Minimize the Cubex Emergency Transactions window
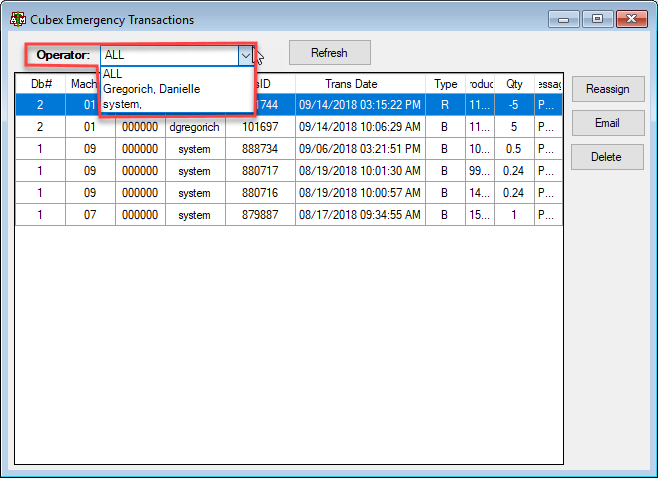Image resolution: width=658 pixels, height=478 pixels. (x=564, y=19)
